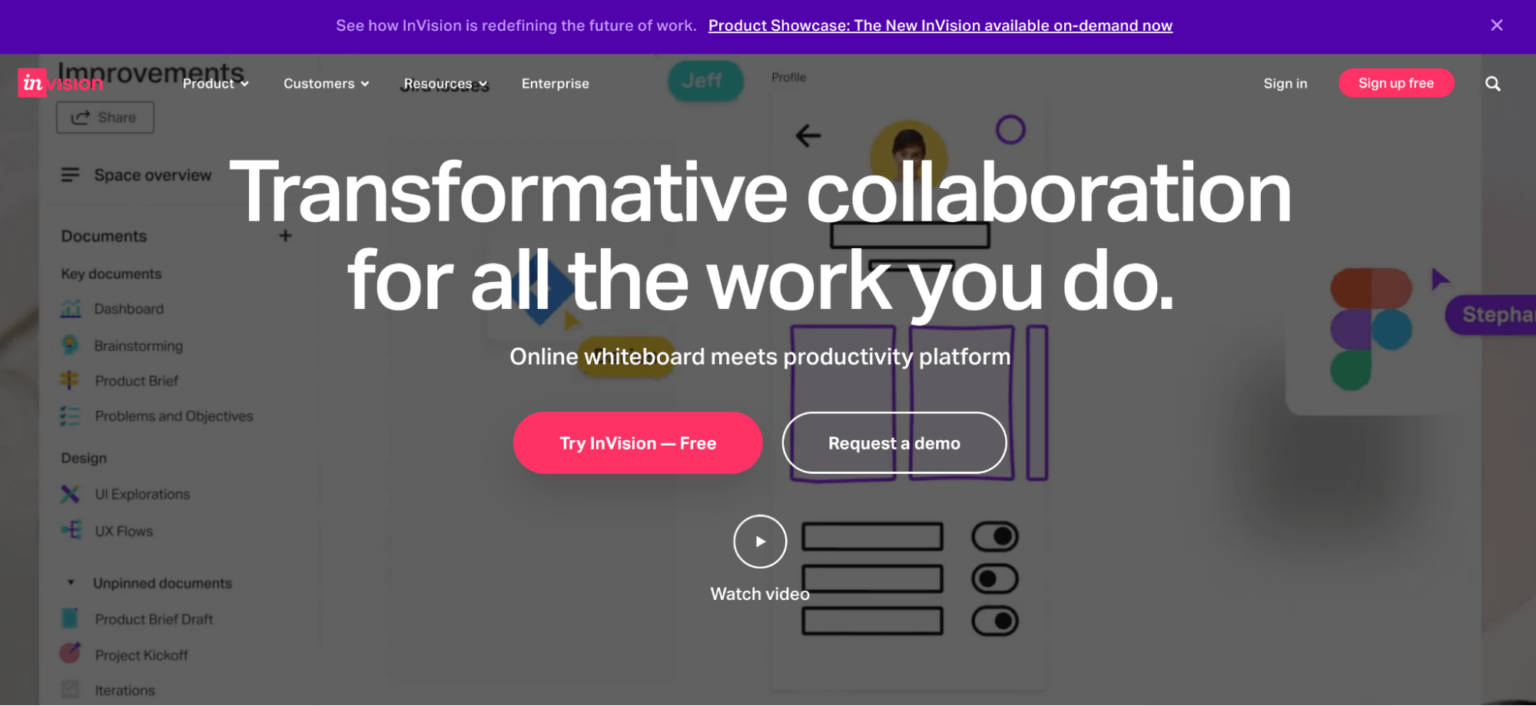
Task: Click the UI Explorations Figma icon
Action: pyautogui.click(x=70, y=494)
